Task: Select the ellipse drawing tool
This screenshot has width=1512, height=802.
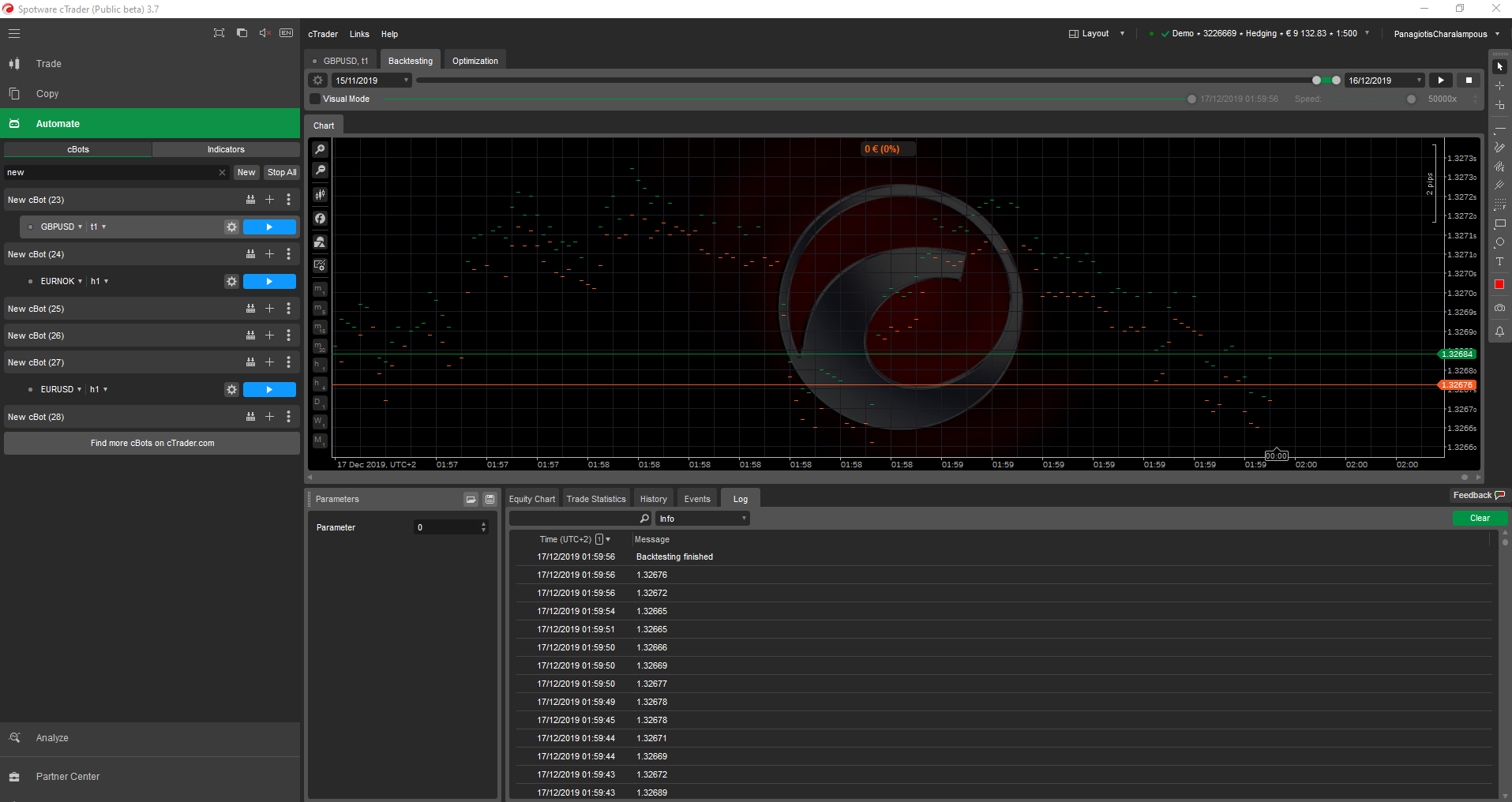Action: pyautogui.click(x=1499, y=242)
